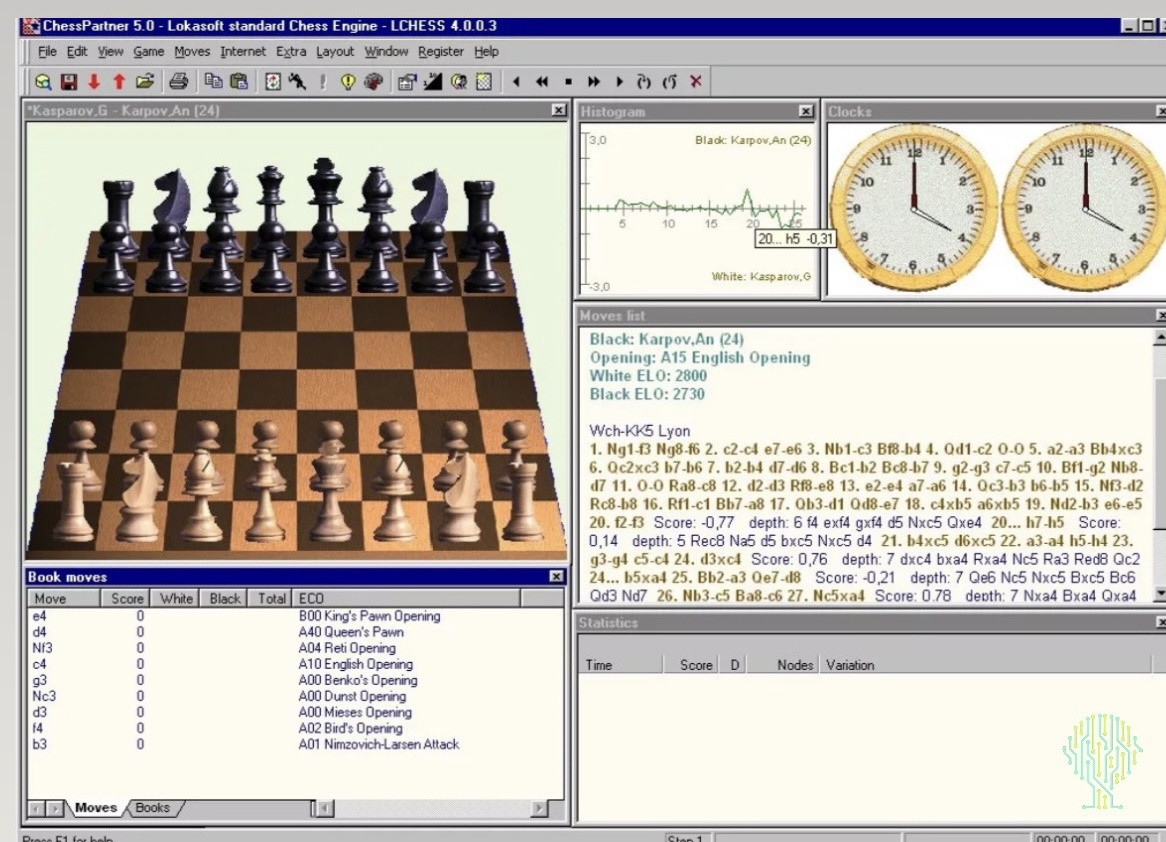The width and height of the screenshot is (1166, 842).
Task: Close the Book moves panel
Action: click(x=556, y=576)
